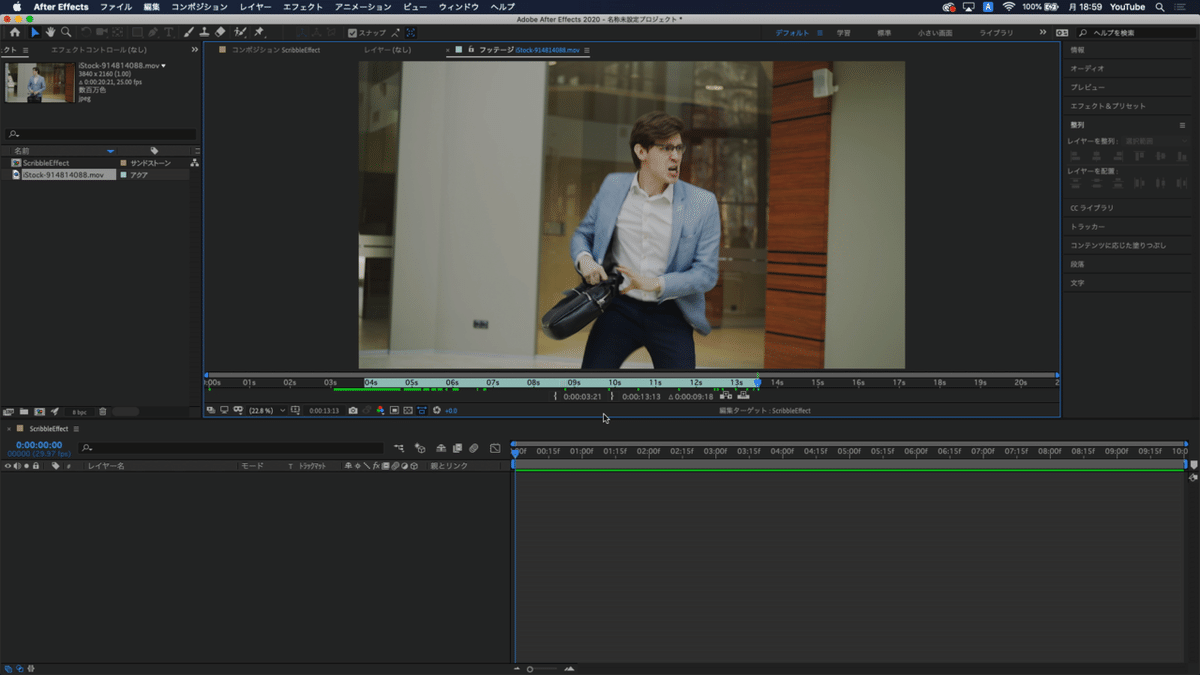Toggle the graph editor button in timeline
1200x675 pixels.
pyautogui.click(x=495, y=449)
